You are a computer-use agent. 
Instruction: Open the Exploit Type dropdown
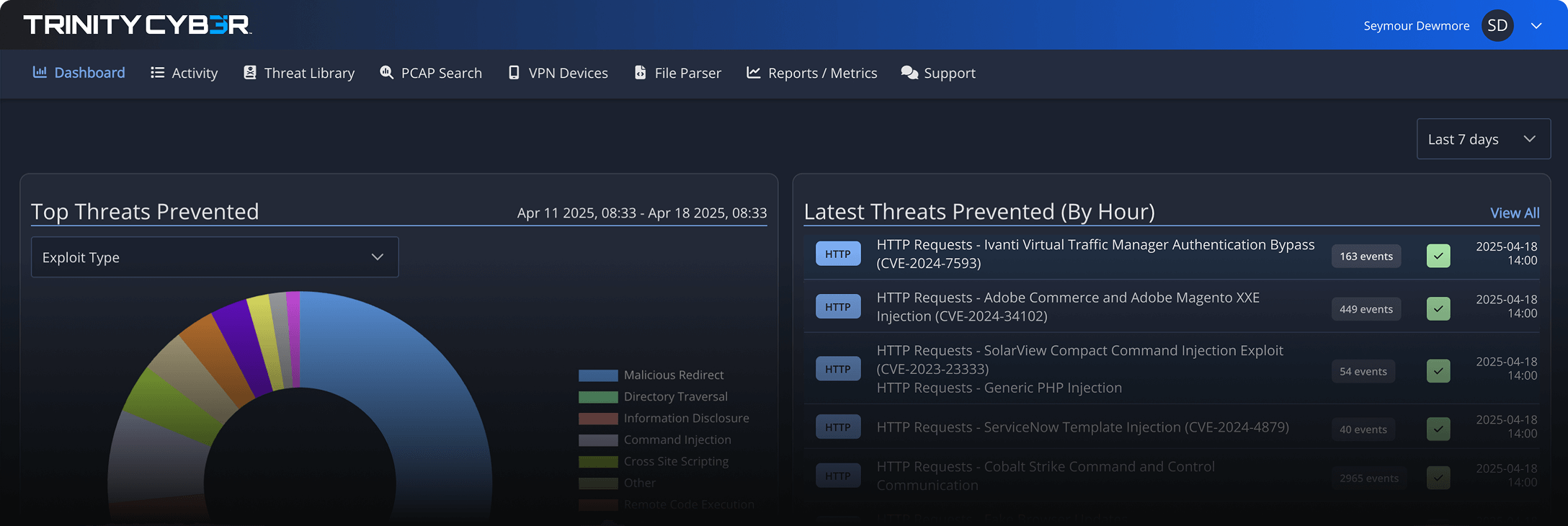tap(215, 257)
